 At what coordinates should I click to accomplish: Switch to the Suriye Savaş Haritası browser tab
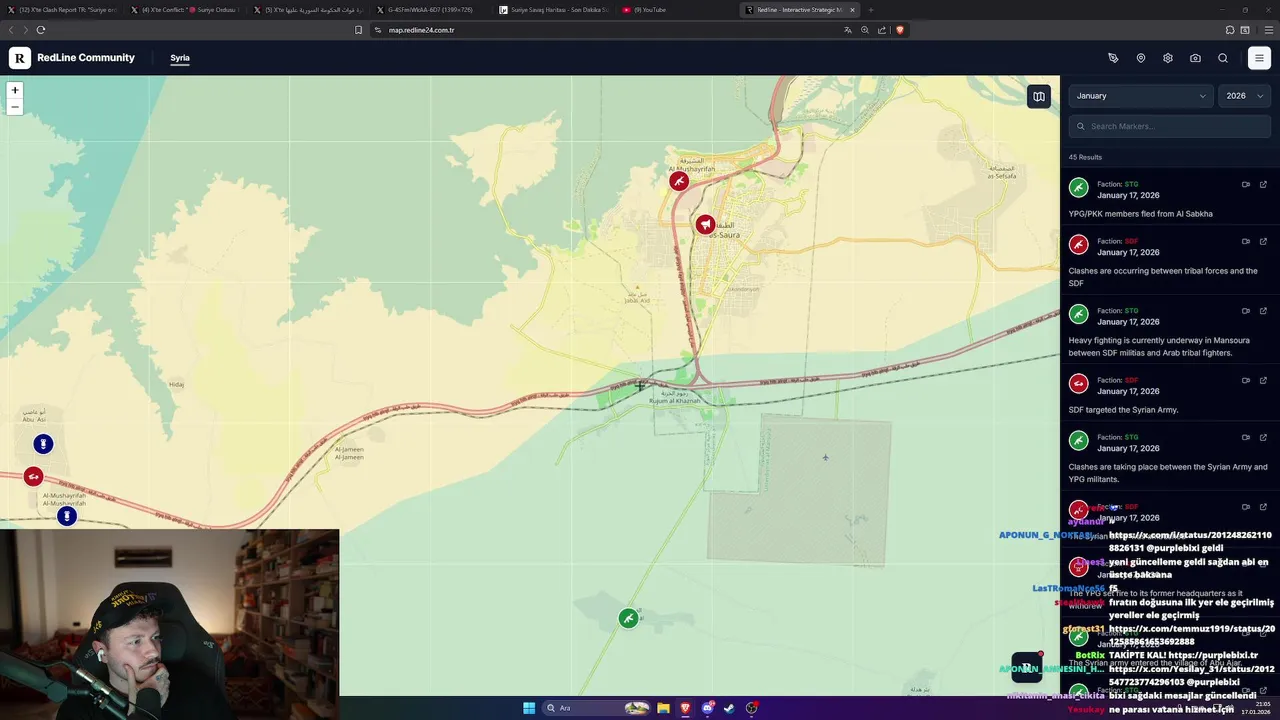pyautogui.click(x=555, y=10)
